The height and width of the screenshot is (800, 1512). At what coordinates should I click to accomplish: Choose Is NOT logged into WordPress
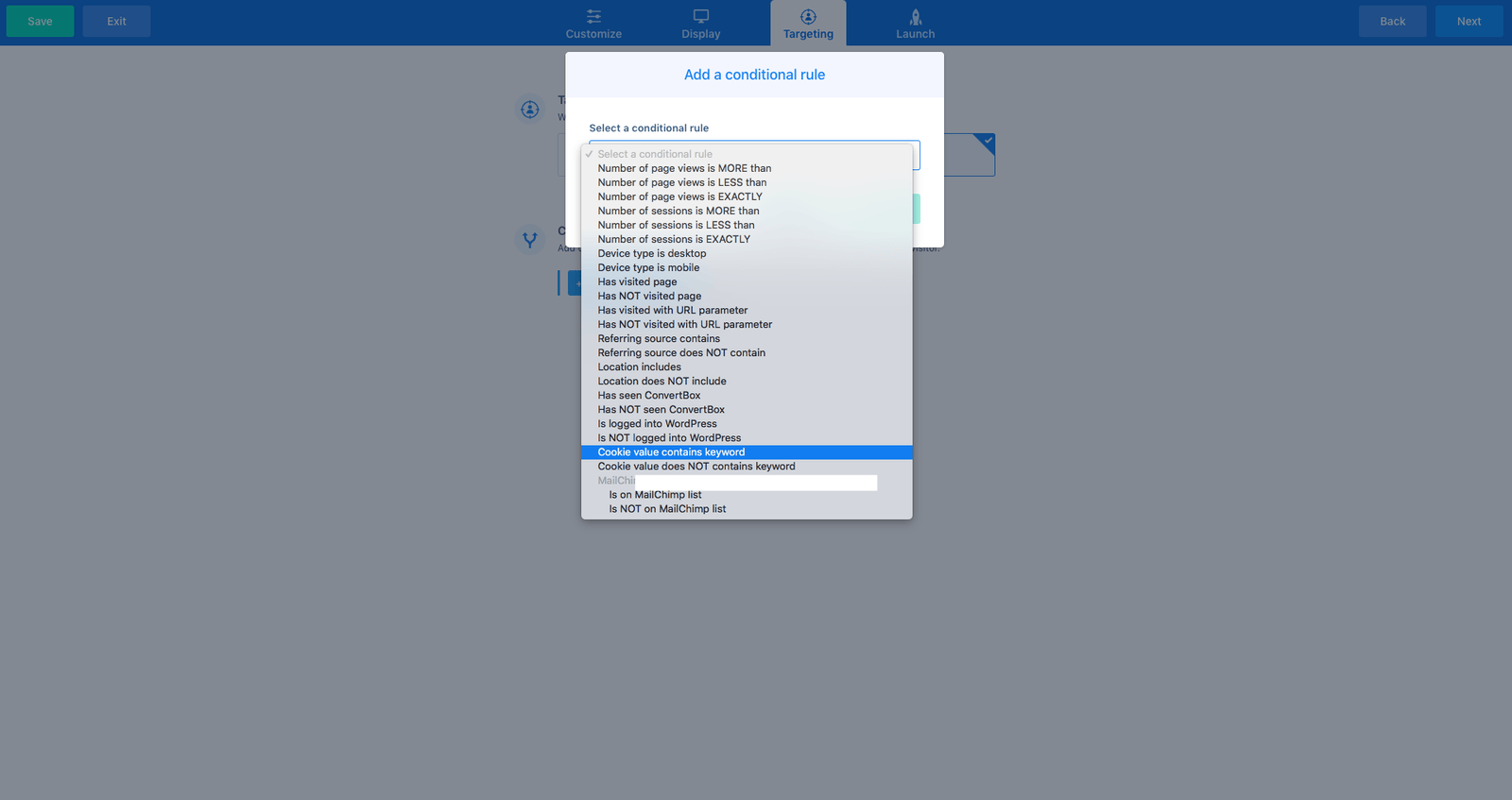point(747,437)
